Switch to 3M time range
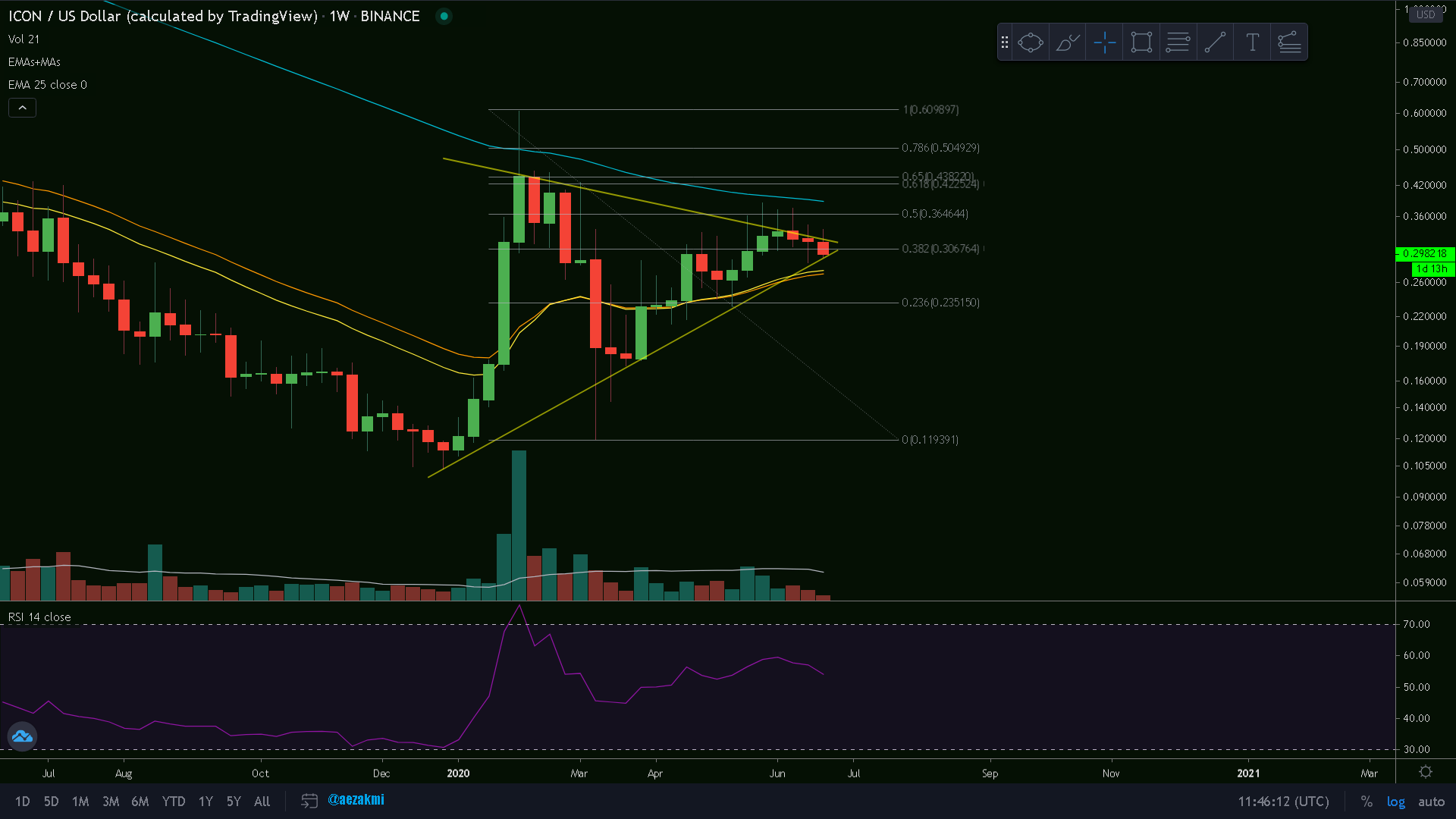Viewport: 1456px width, 819px height. [x=111, y=802]
